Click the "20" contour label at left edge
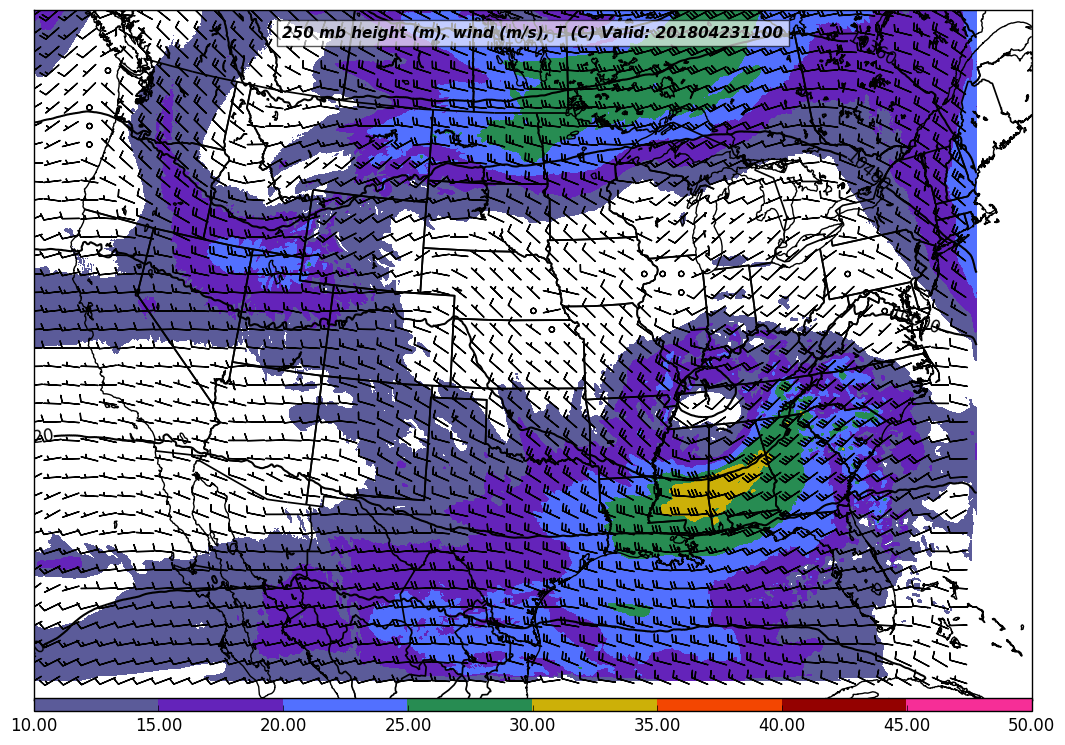 click(x=44, y=436)
